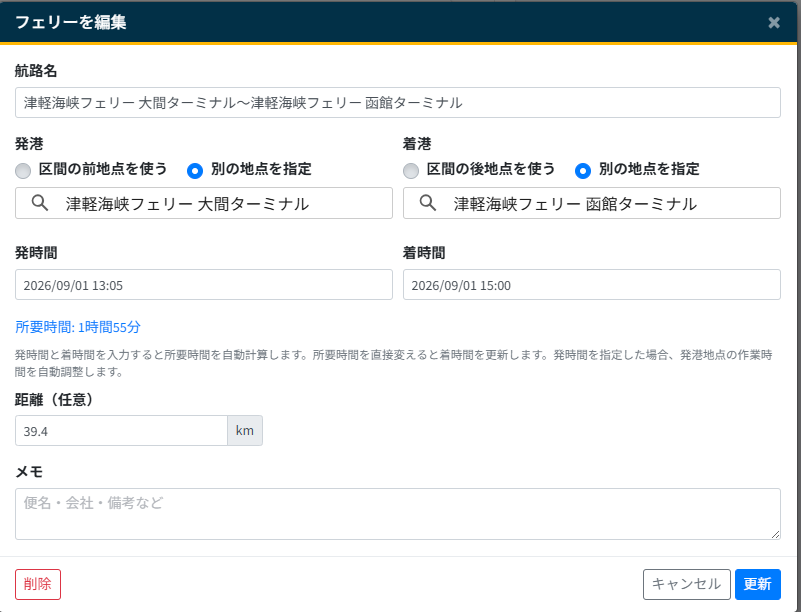Click arrival port field 函館ターミナル
Screen dimensions: 801x612
592,203
